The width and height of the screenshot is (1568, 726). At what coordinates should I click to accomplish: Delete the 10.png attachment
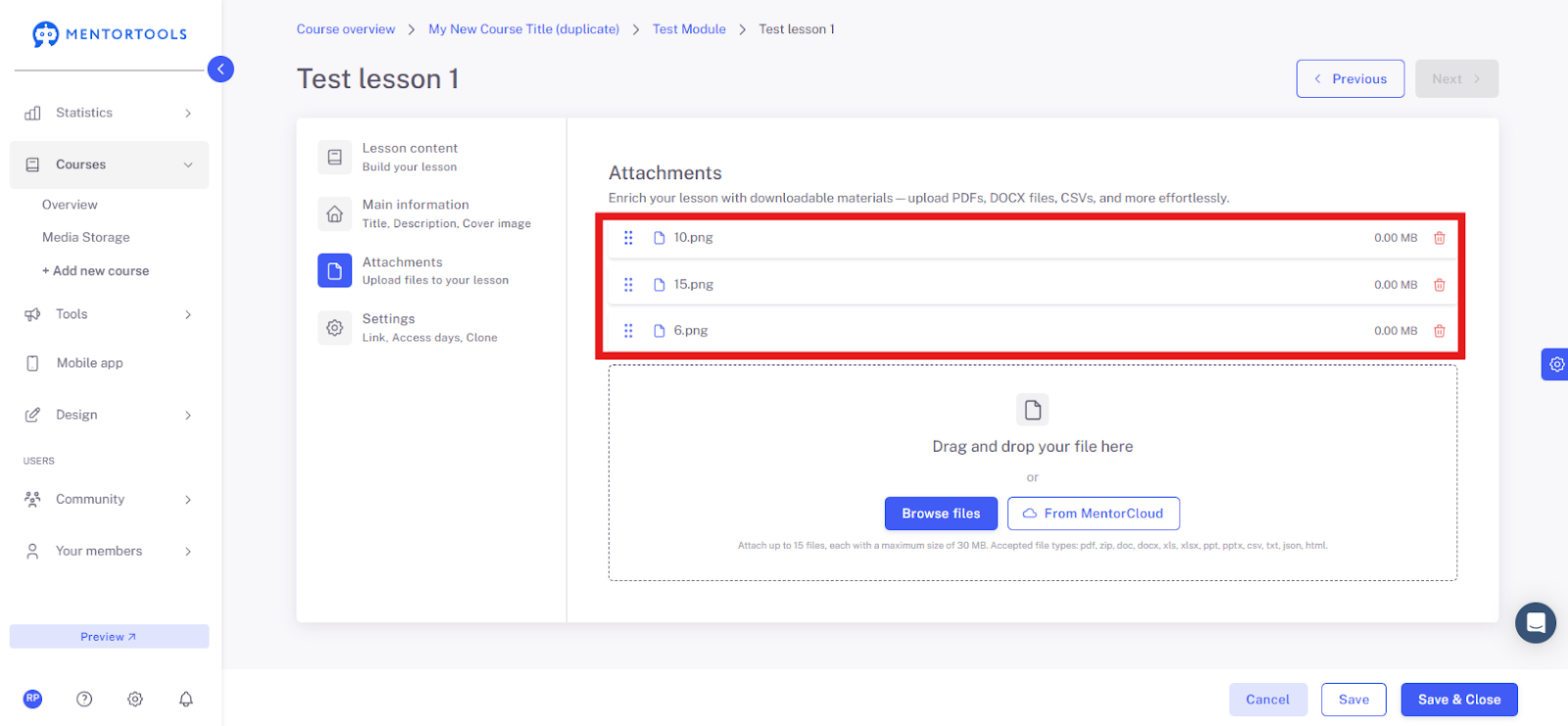[1440, 238]
